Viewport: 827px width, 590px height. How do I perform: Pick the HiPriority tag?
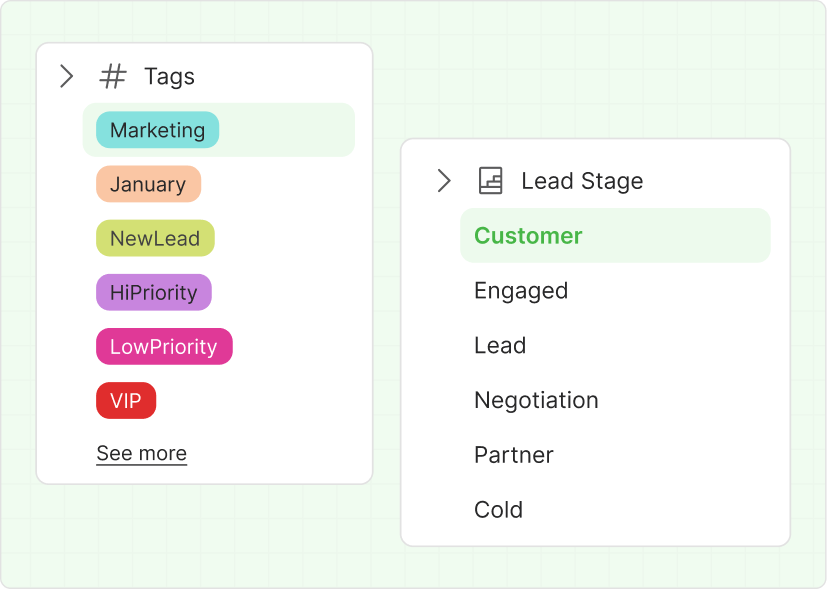[x=154, y=293]
